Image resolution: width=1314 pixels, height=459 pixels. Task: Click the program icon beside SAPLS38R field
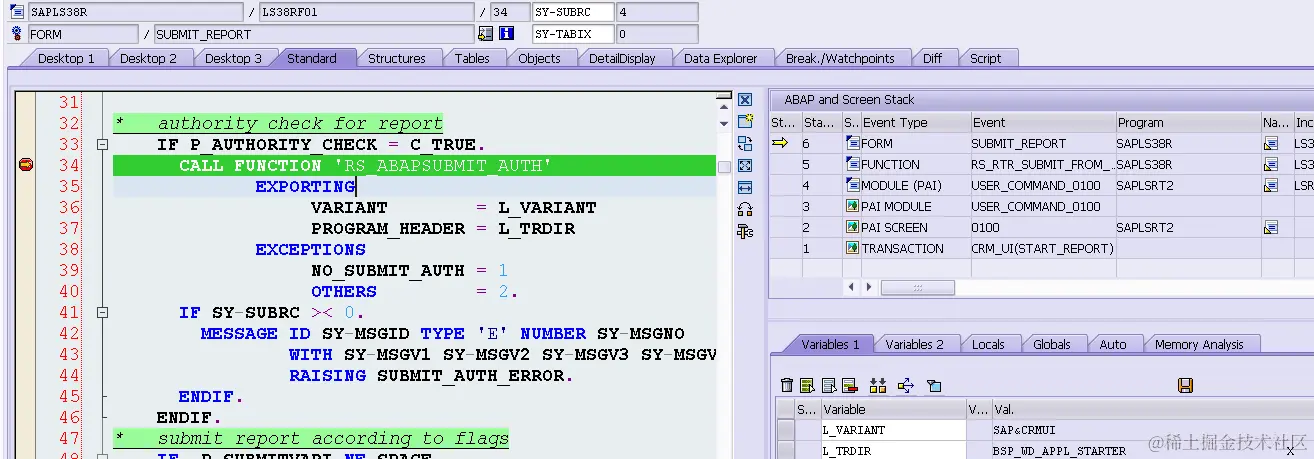point(16,12)
